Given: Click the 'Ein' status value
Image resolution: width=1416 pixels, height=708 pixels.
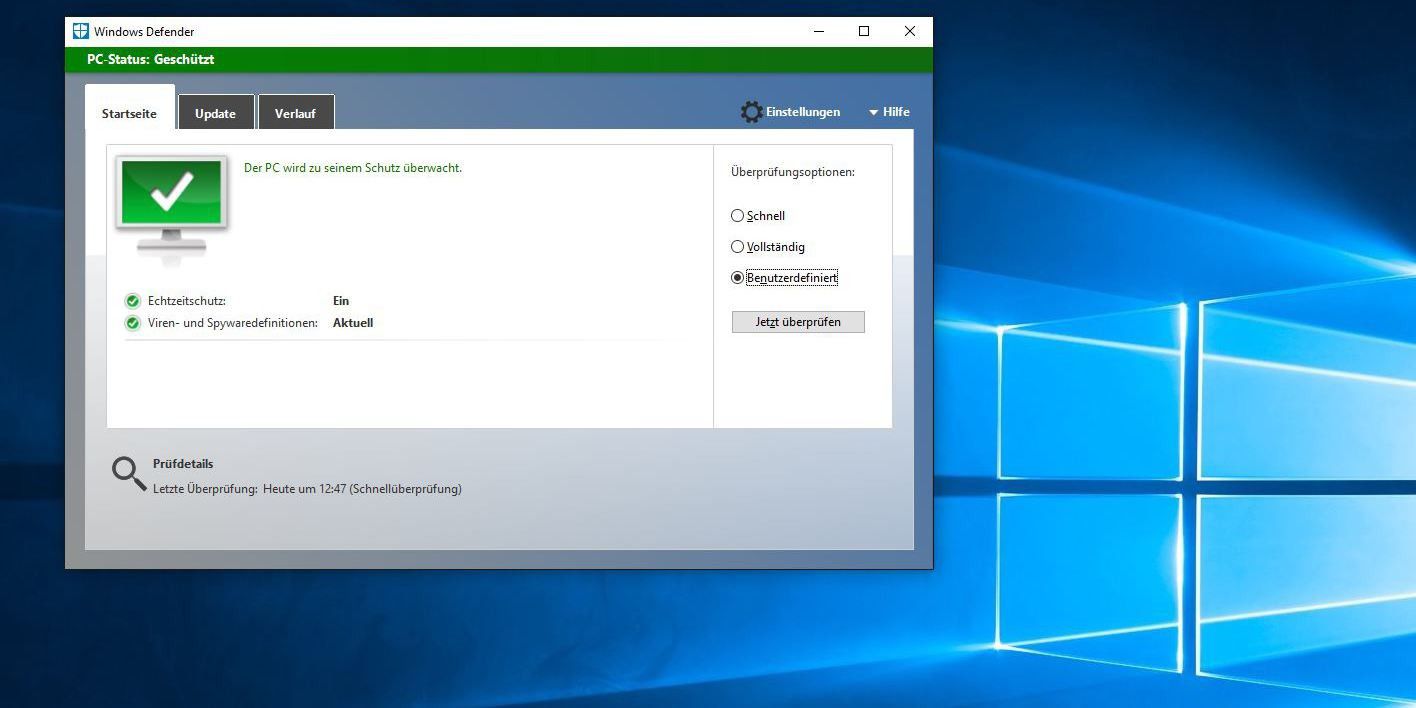Looking at the screenshot, I should coord(341,301).
